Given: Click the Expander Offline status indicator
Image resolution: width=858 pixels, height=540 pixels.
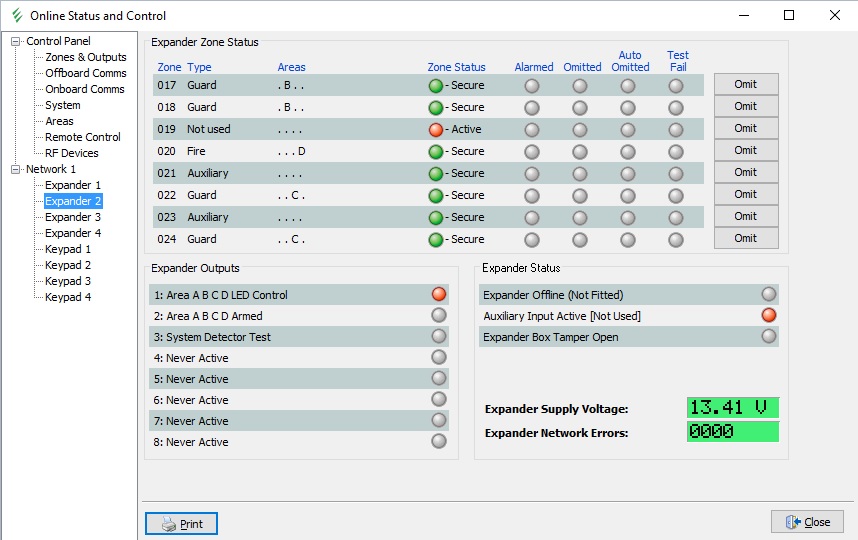Looking at the screenshot, I should [x=768, y=294].
